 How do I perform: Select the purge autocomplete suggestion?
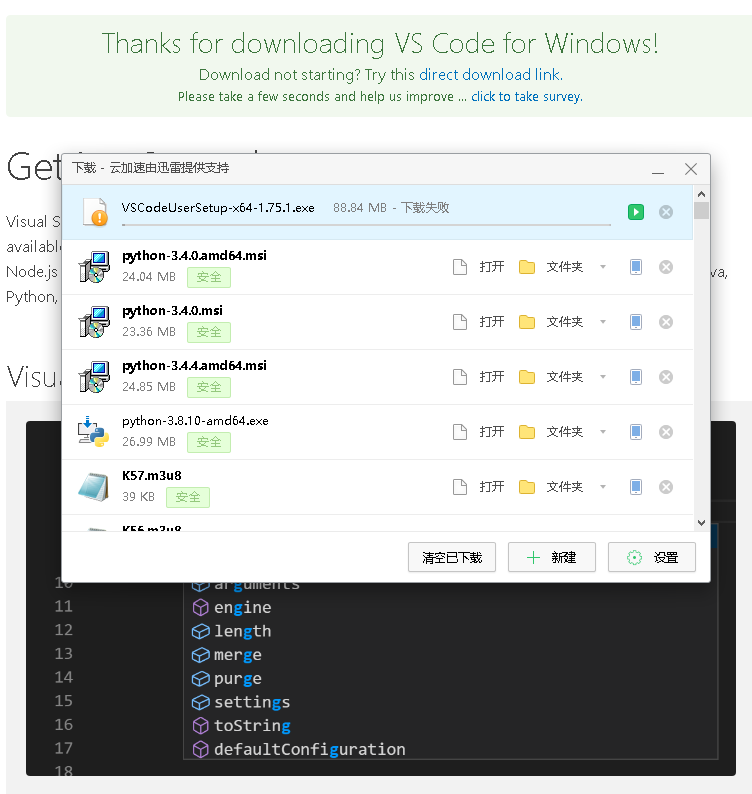[x=227, y=679]
